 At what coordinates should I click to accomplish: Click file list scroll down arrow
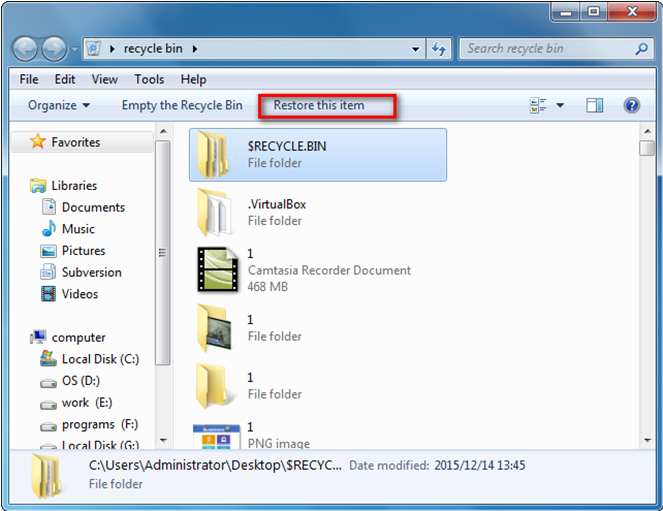click(x=647, y=440)
